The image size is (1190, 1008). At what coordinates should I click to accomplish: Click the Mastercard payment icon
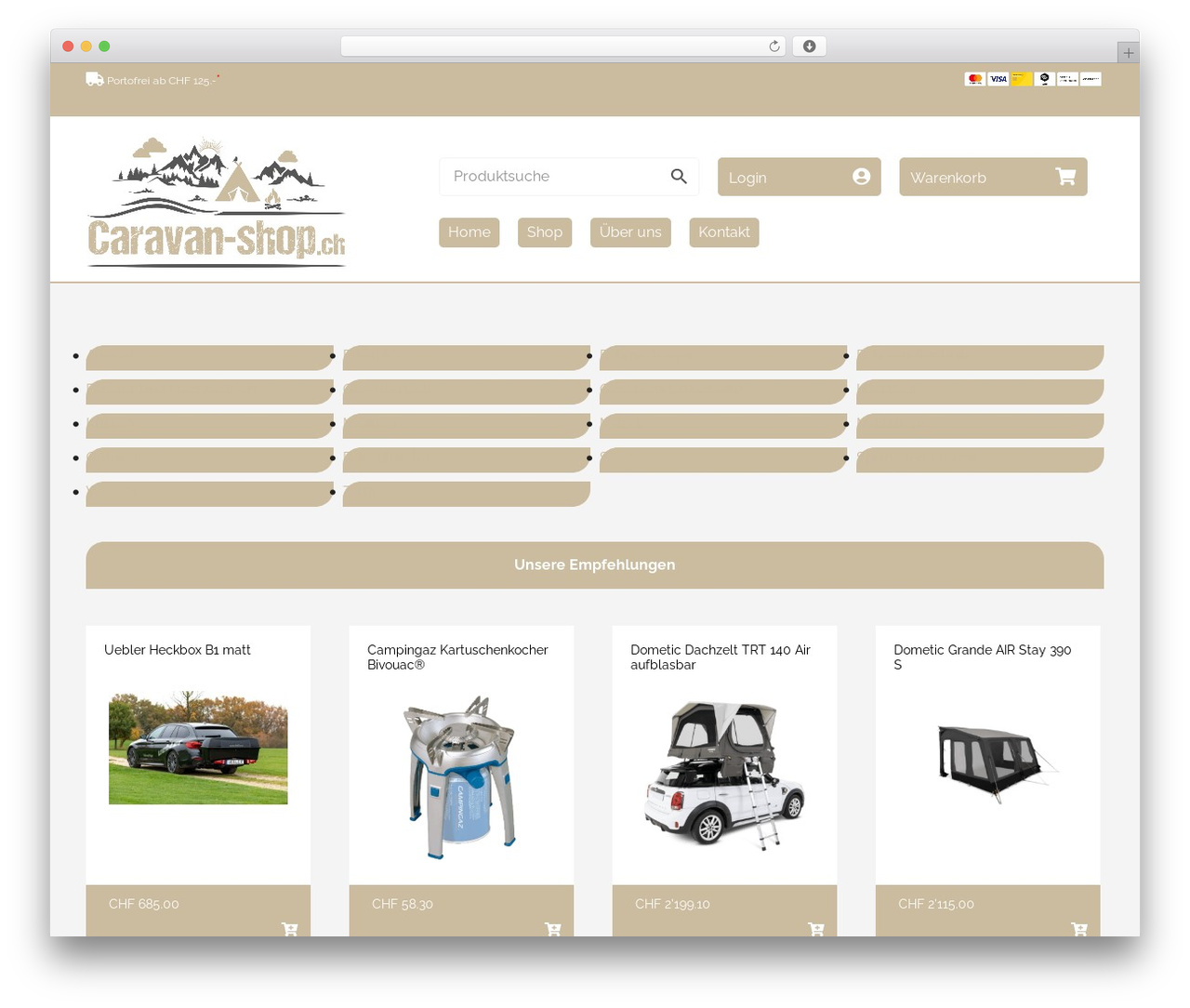pos(974,79)
